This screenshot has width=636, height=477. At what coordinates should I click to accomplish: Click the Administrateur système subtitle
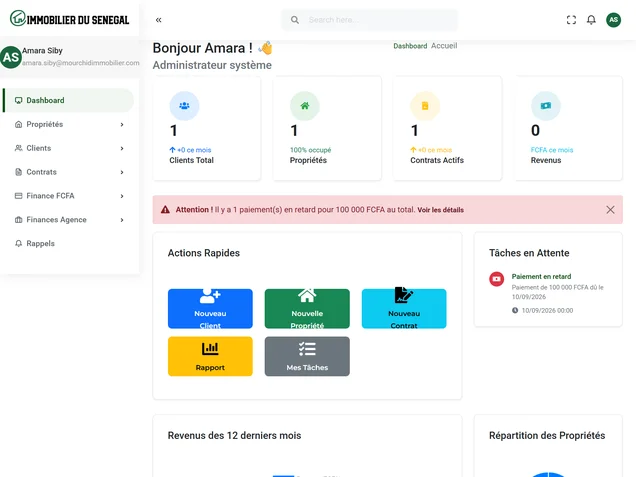tap(212, 65)
